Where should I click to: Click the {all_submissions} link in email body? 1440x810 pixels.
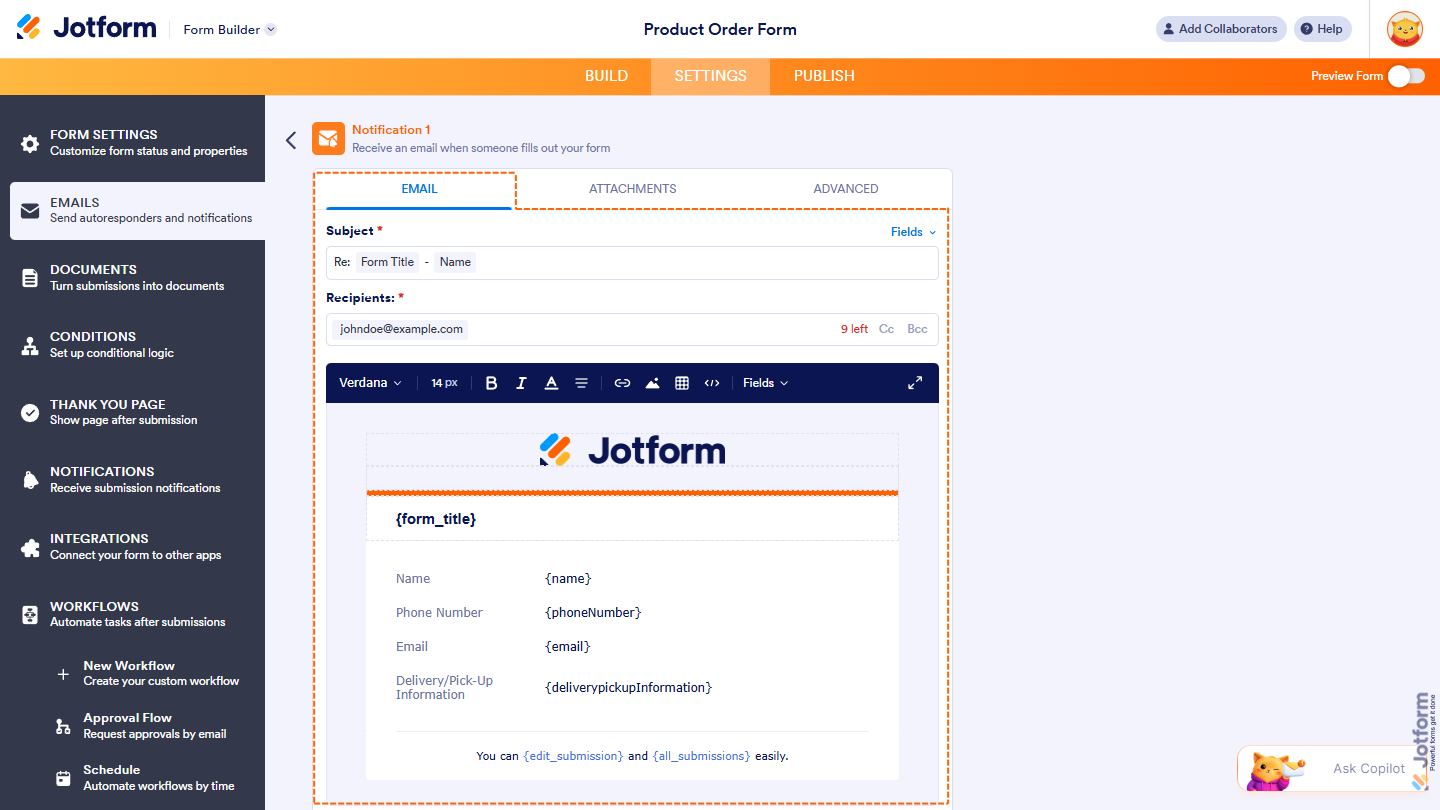pos(701,756)
